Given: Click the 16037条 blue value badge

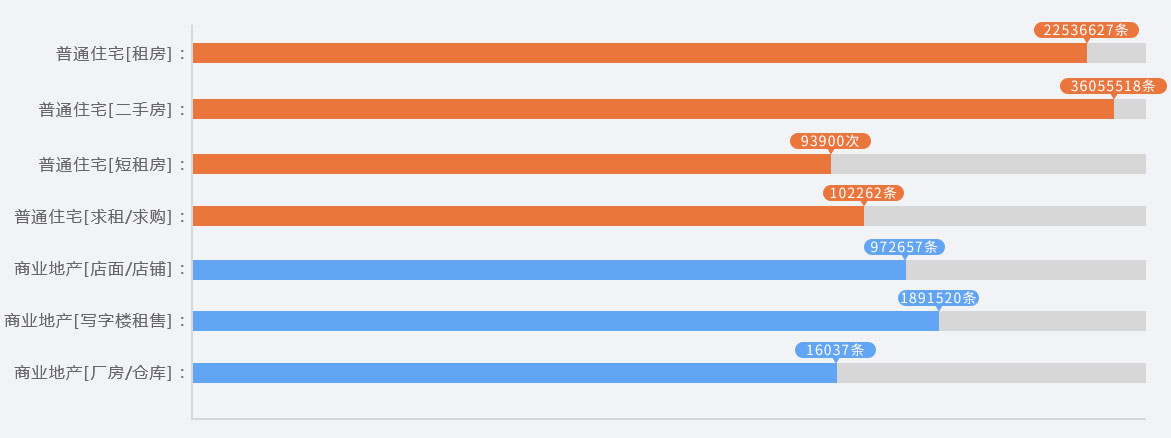Looking at the screenshot, I should (x=835, y=350).
